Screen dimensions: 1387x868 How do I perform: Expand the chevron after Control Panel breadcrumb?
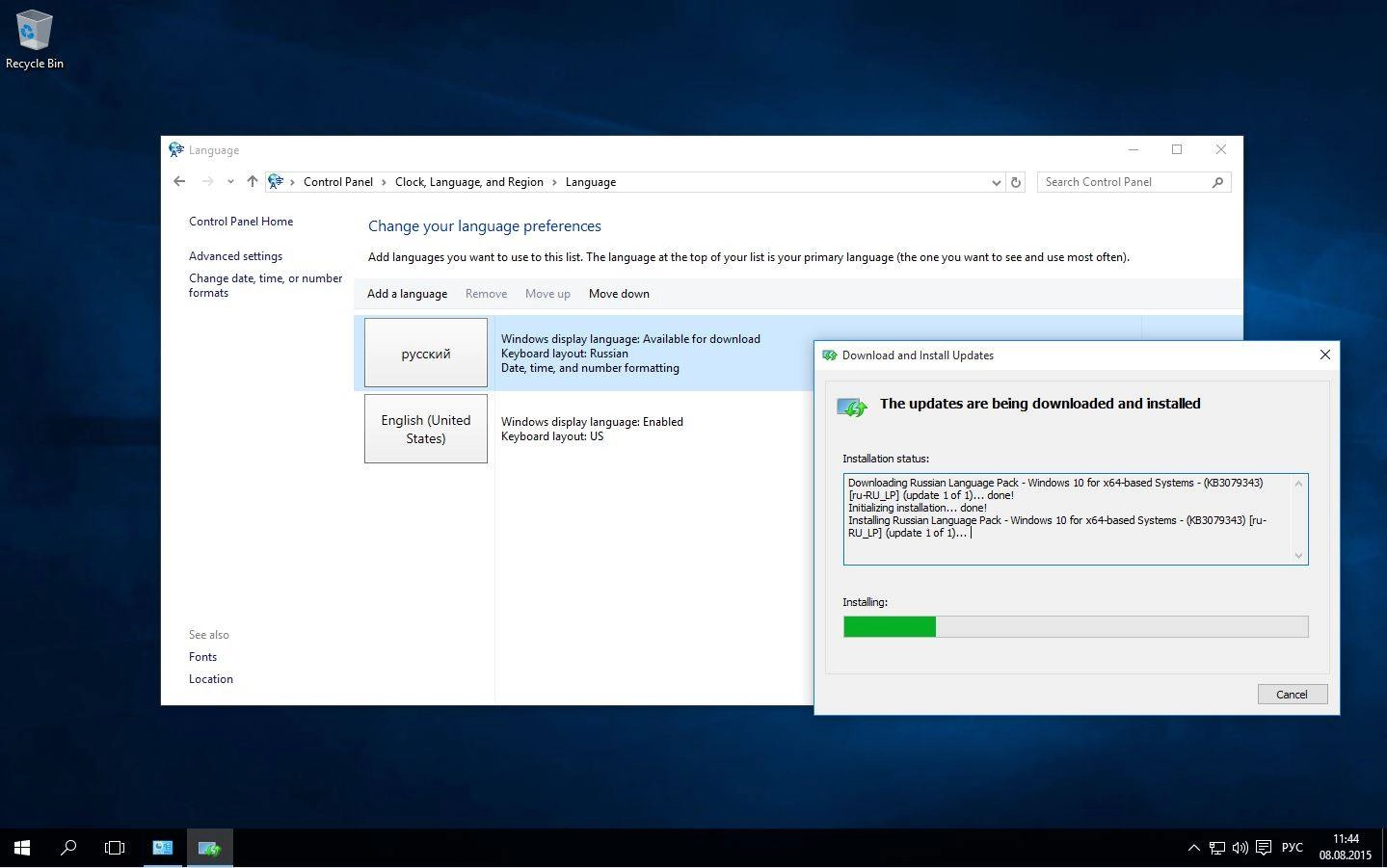coord(384,182)
